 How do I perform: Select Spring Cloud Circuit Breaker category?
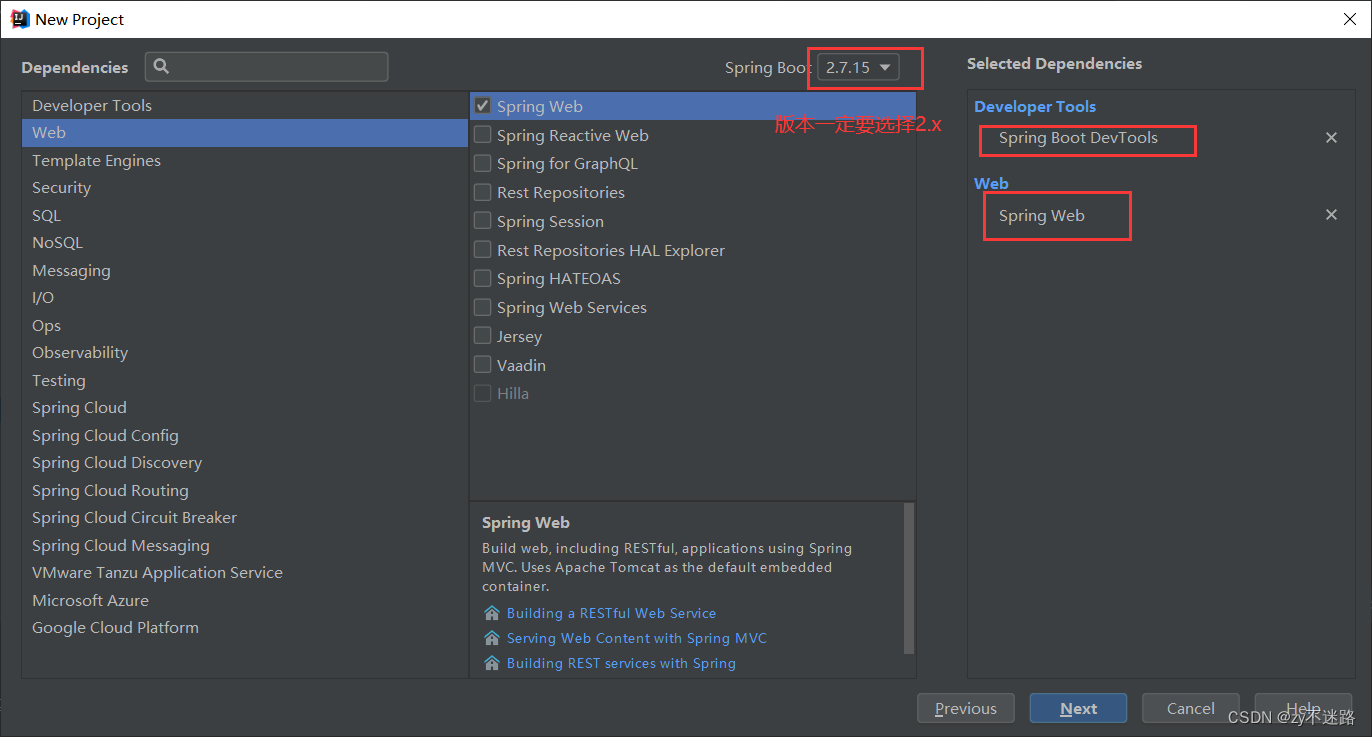pyautogui.click(x=245, y=518)
